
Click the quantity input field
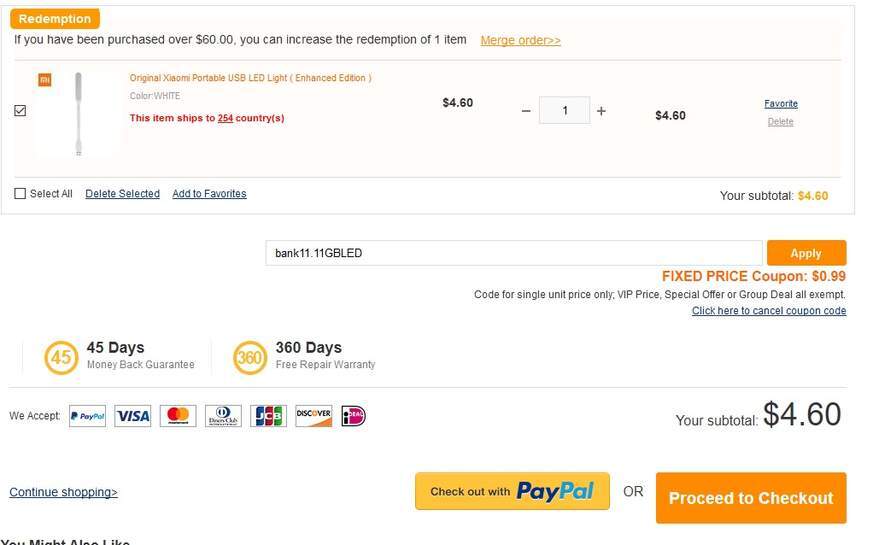click(x=564, y=111)
